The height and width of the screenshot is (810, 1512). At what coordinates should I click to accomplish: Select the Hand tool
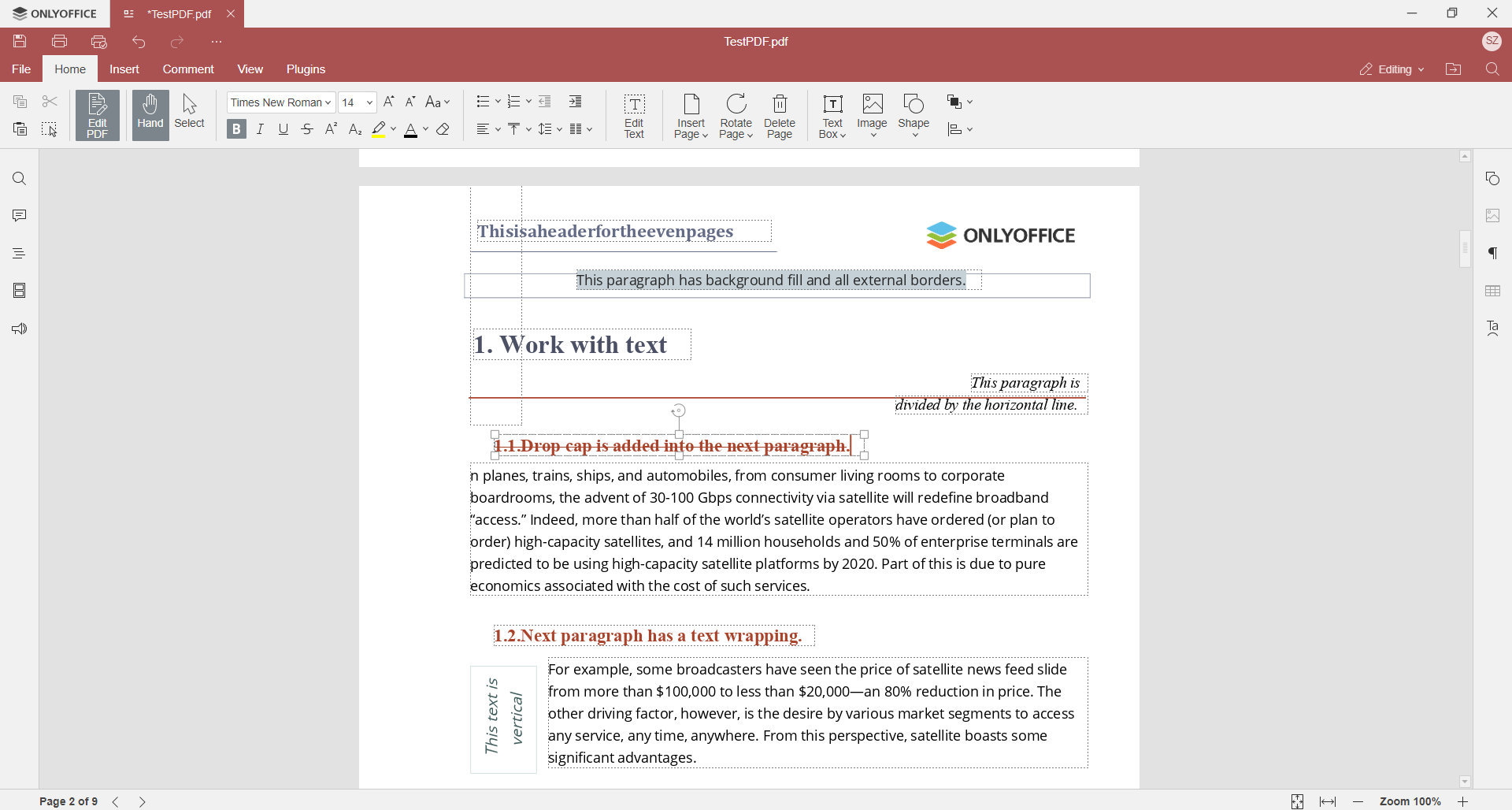(x=150, y=114)
